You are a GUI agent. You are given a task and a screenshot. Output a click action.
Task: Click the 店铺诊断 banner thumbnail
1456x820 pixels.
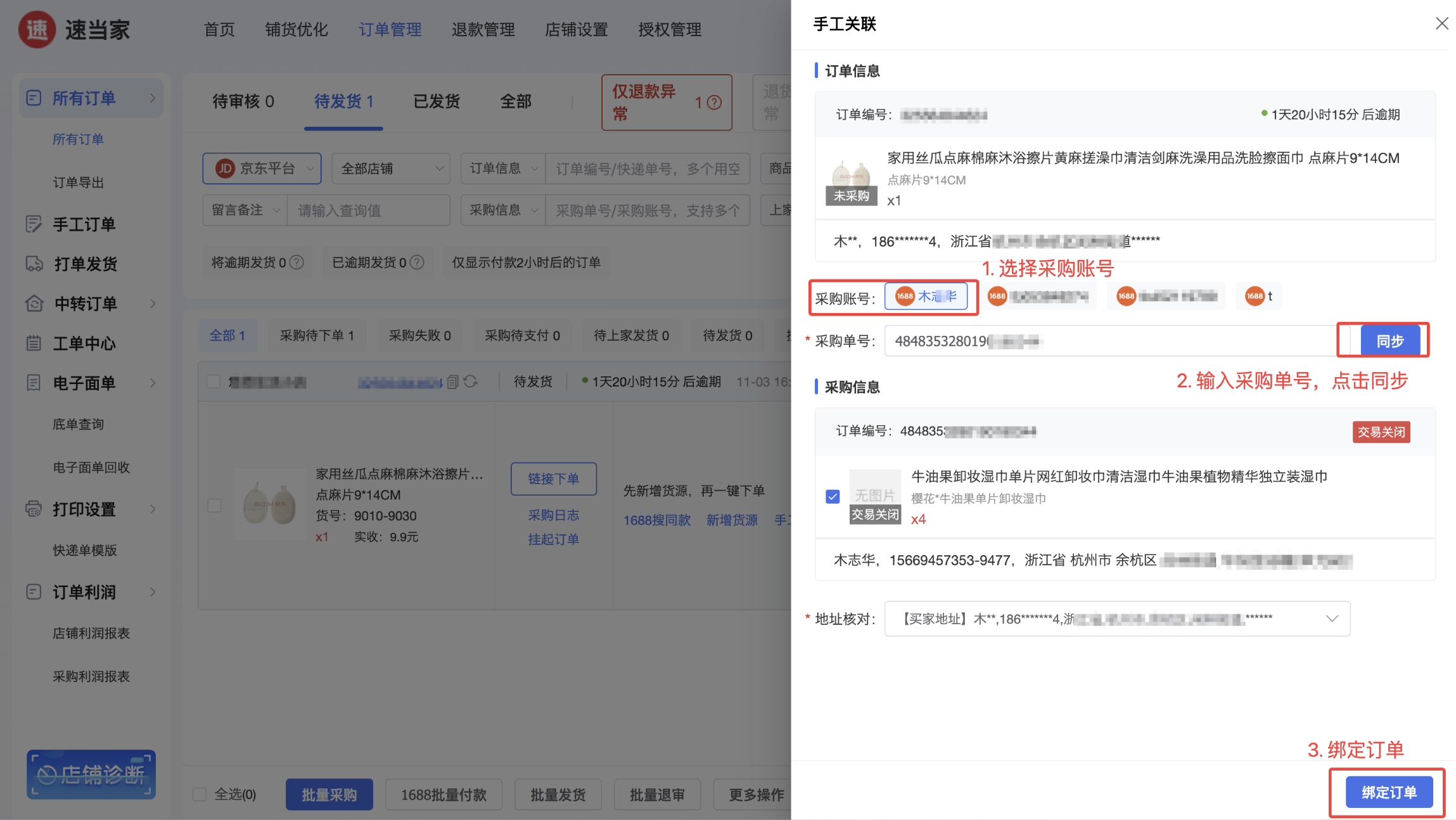(91, 774)
